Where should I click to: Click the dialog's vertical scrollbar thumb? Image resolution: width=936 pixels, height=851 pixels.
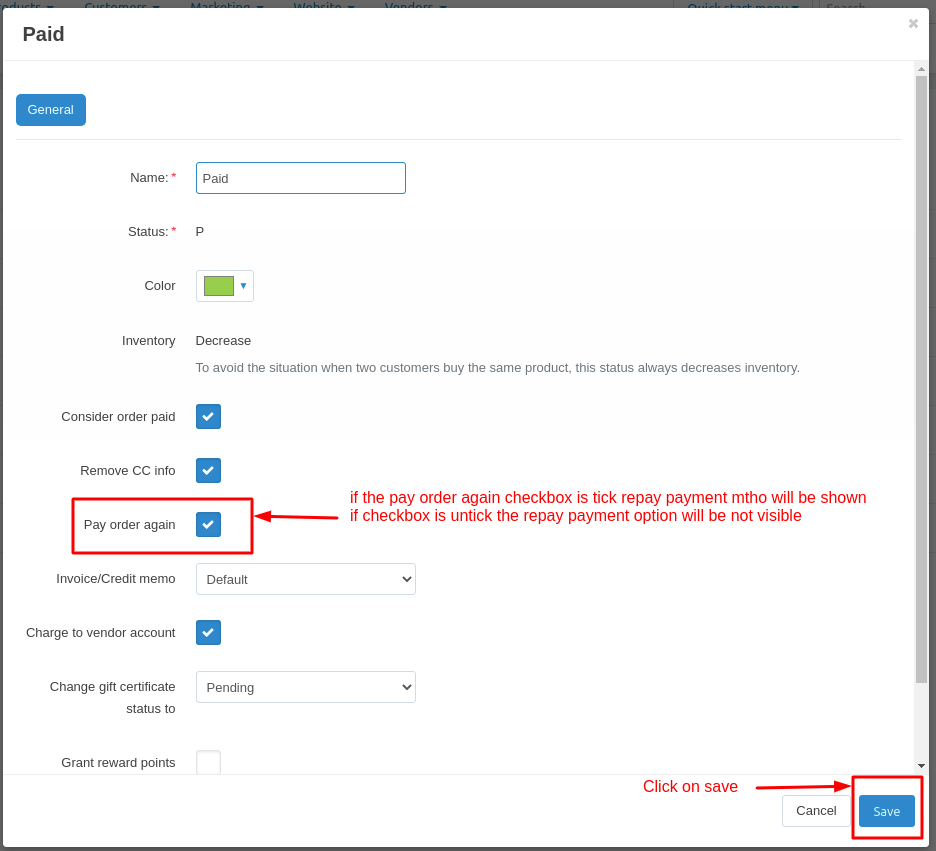click(x=921, y=380)
